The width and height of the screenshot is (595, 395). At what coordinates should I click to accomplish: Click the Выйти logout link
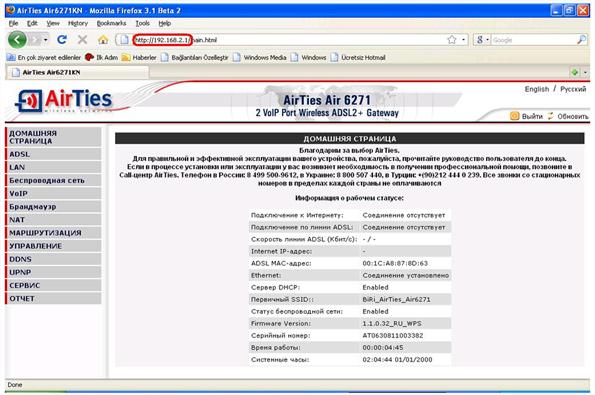click(x=532, y=116)
